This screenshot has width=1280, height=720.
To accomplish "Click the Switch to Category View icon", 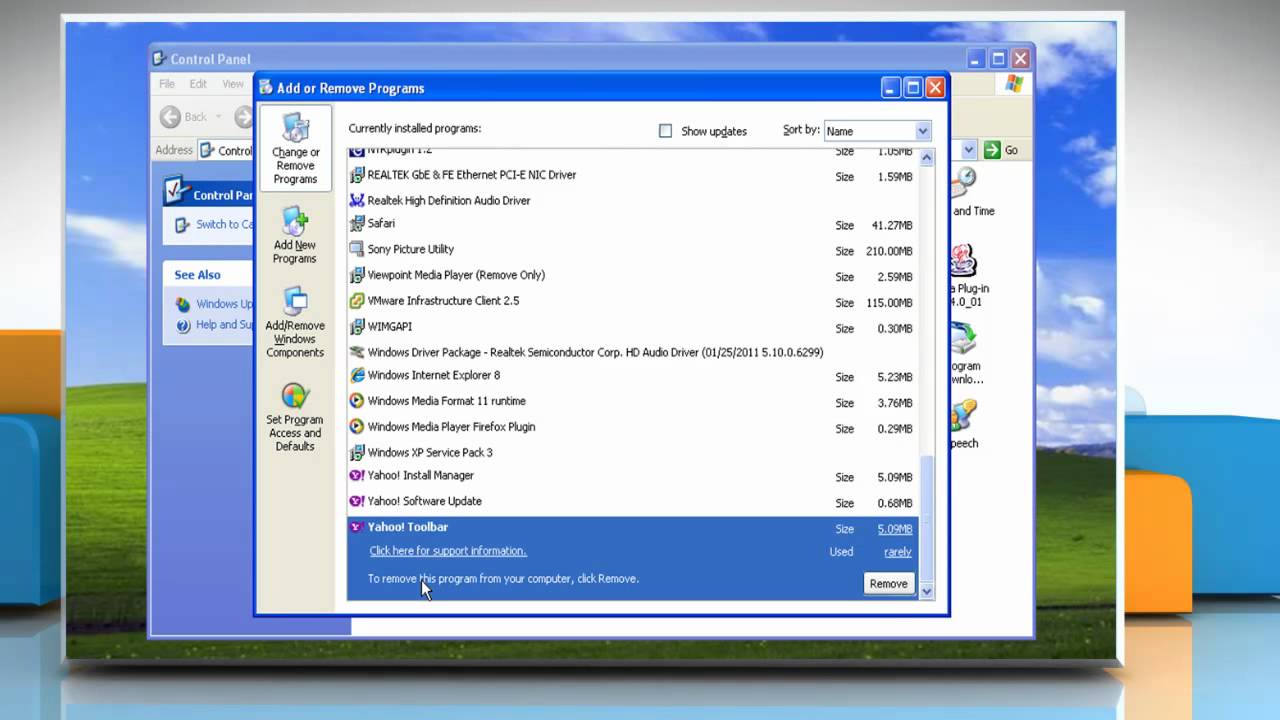I will 182,225.
